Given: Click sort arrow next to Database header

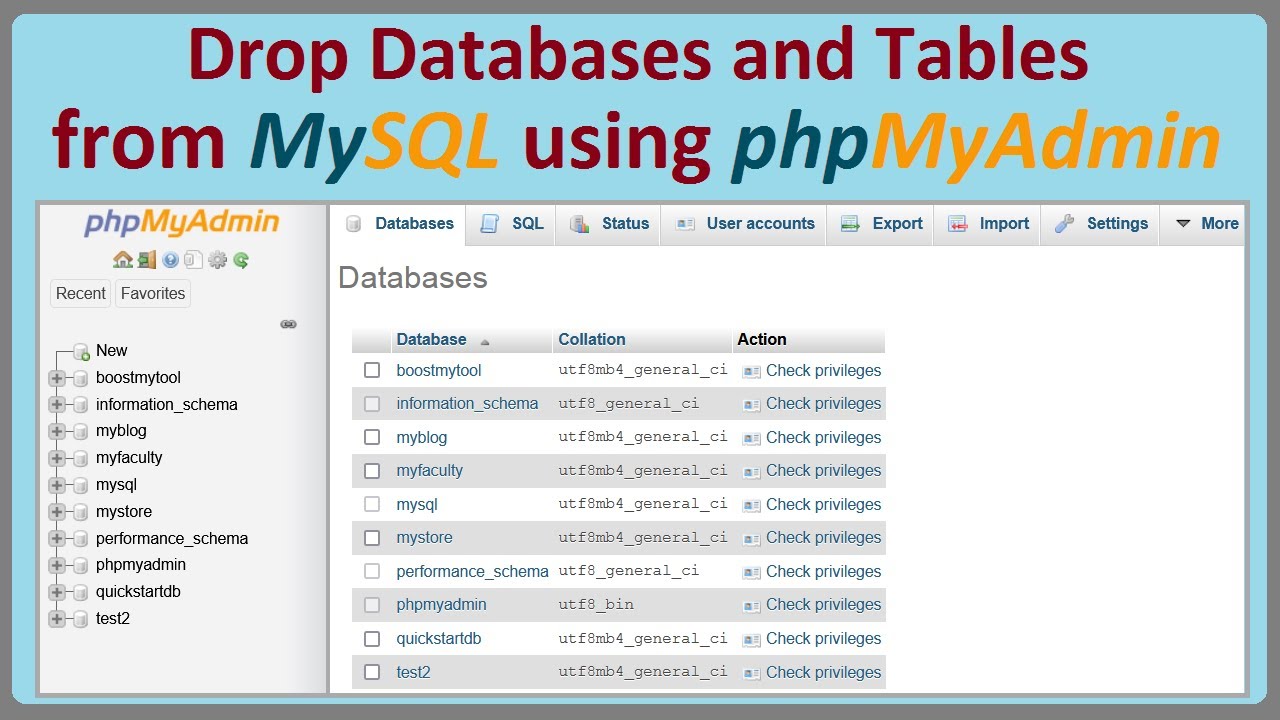Looking at the screenshot, I should (485, 342).
